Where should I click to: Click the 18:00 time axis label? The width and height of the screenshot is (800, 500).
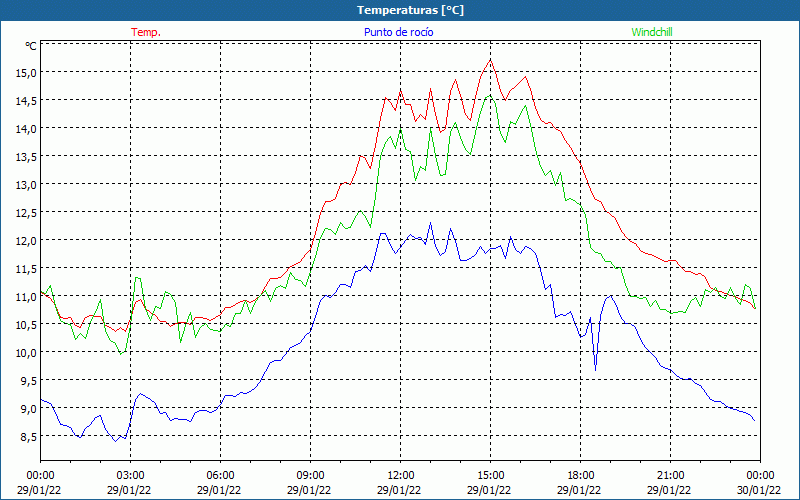[x=581, y=476]
